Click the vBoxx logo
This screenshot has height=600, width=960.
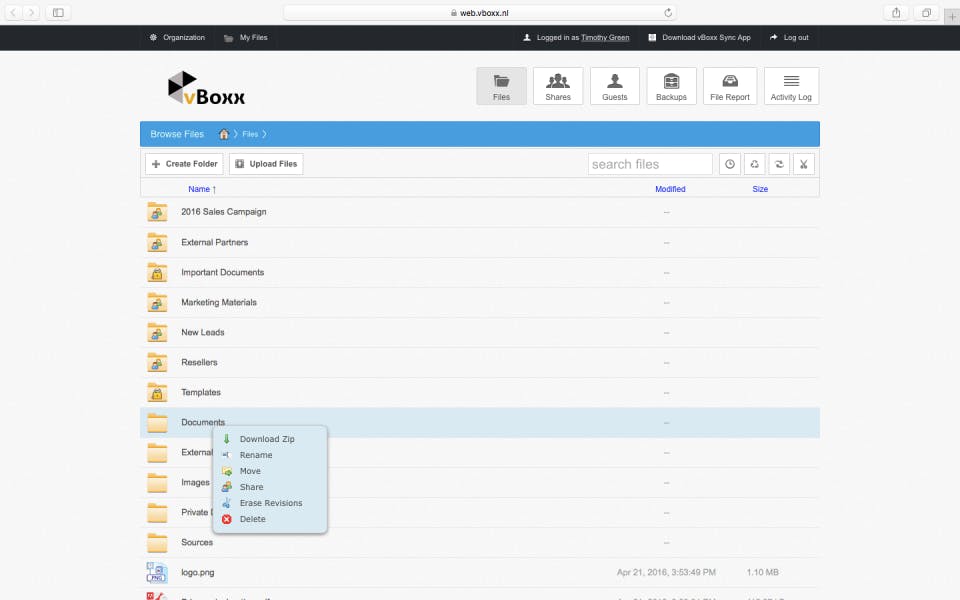coord(206,88)
